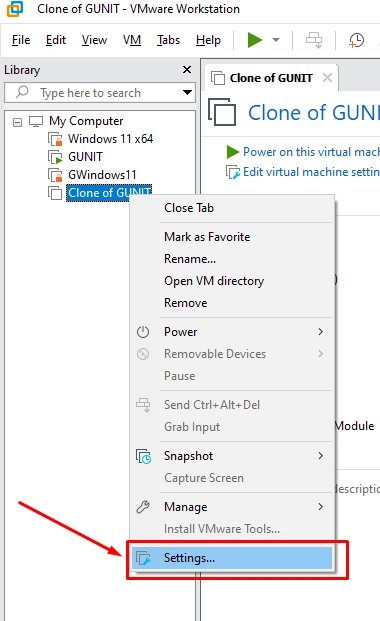Select Clone of GUNIT in Library tree

tap(109, 193)
